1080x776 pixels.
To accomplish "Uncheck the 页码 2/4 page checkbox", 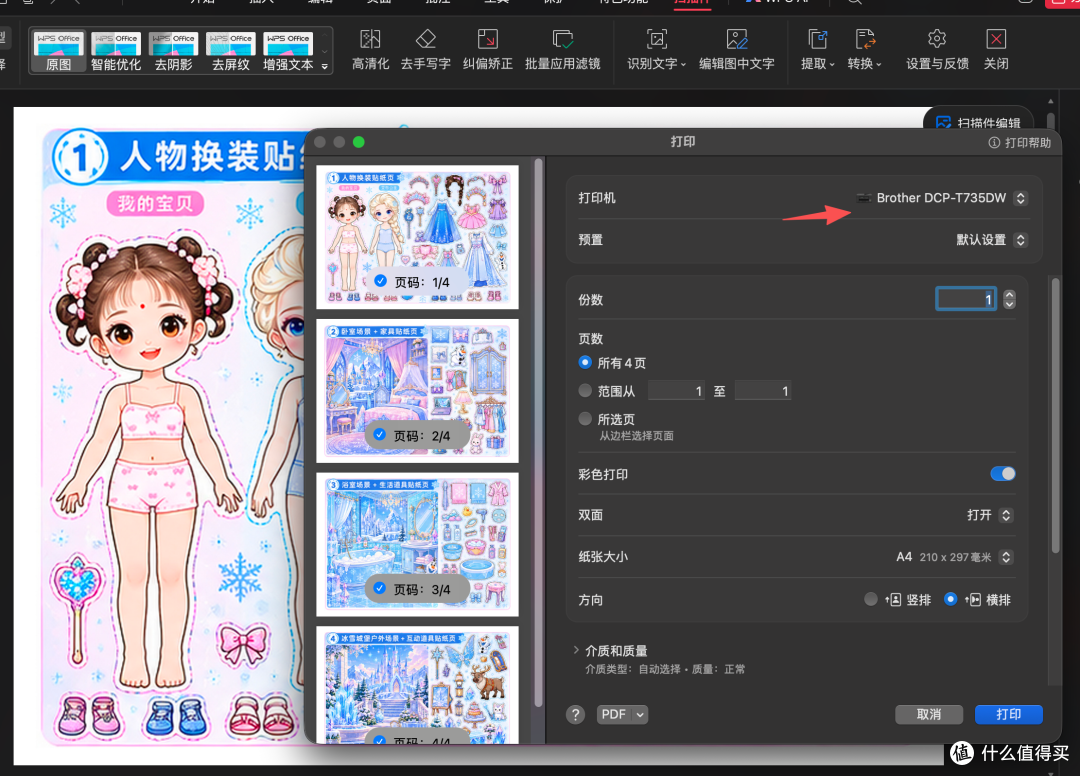I will (x=380, y=434).
